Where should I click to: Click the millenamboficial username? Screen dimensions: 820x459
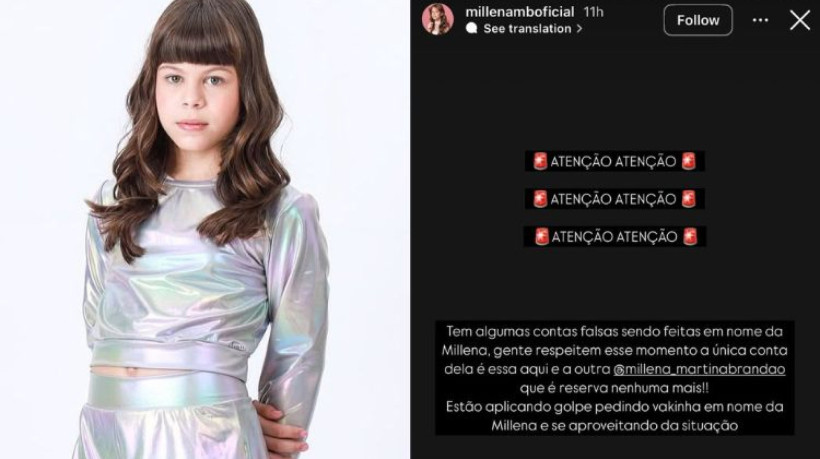[520, 12]
